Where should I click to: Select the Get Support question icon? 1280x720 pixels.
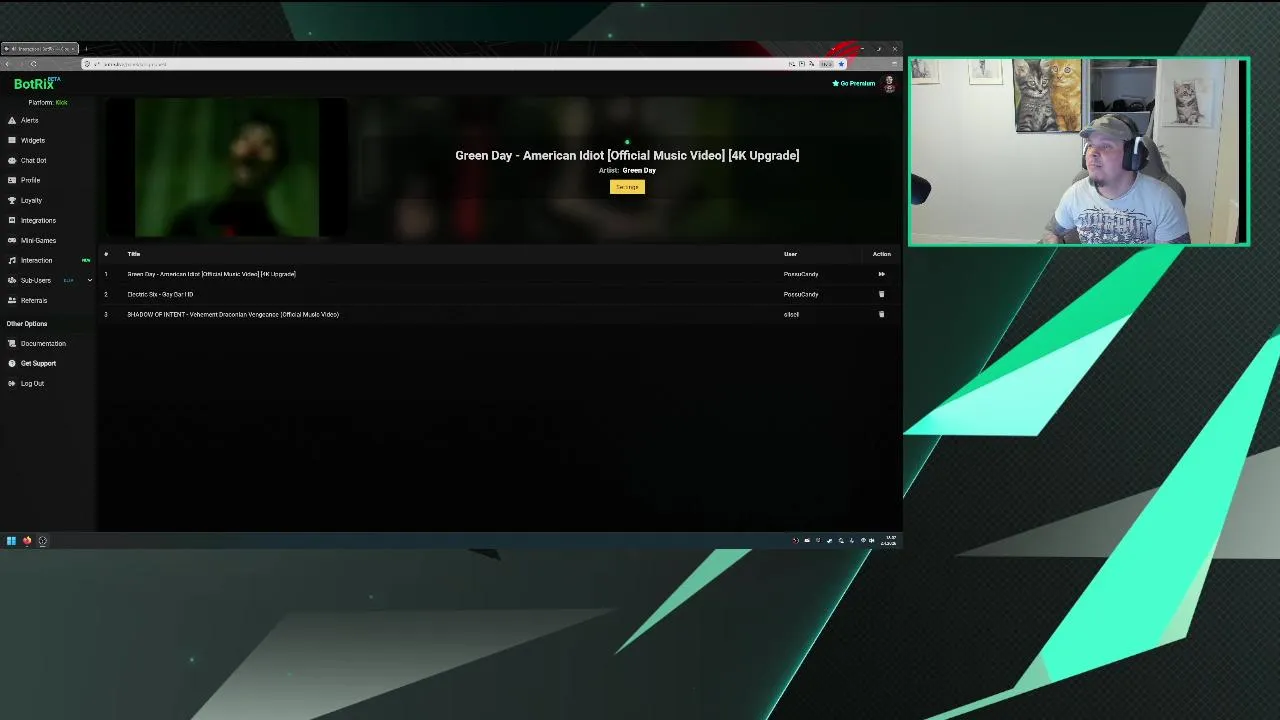click(12, 363)
